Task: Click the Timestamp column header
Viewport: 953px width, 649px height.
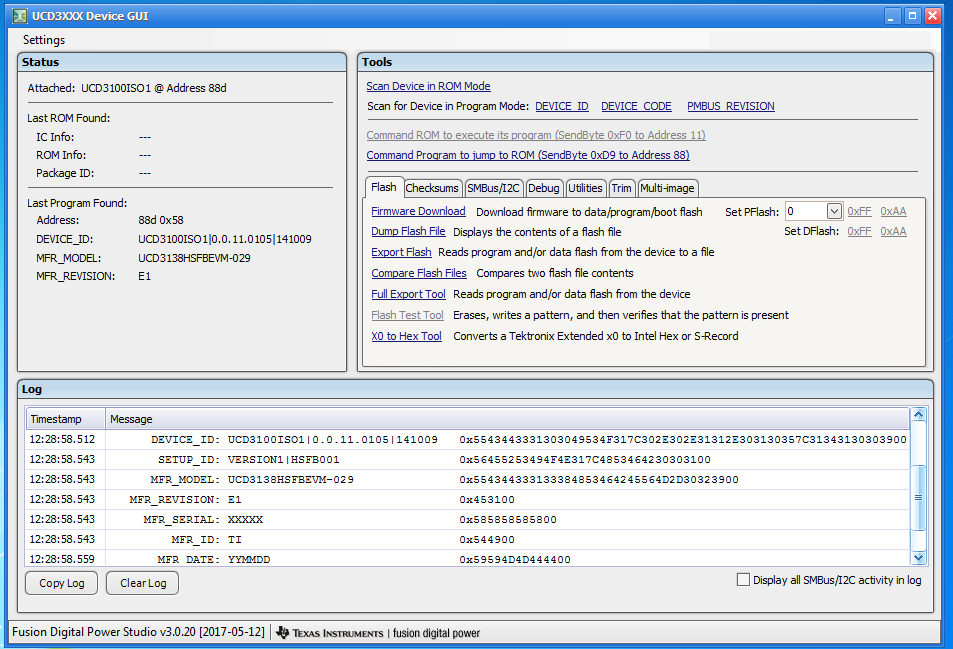Action: coord(66,419)
